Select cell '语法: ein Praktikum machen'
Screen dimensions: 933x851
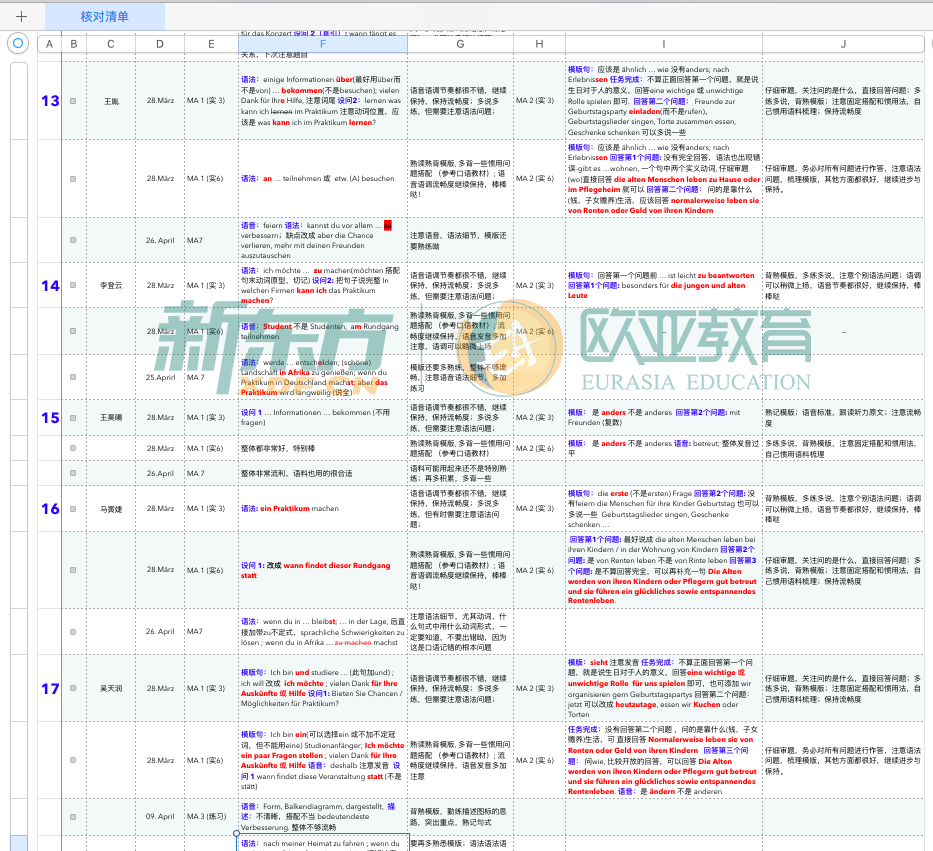tap(323, 509)
